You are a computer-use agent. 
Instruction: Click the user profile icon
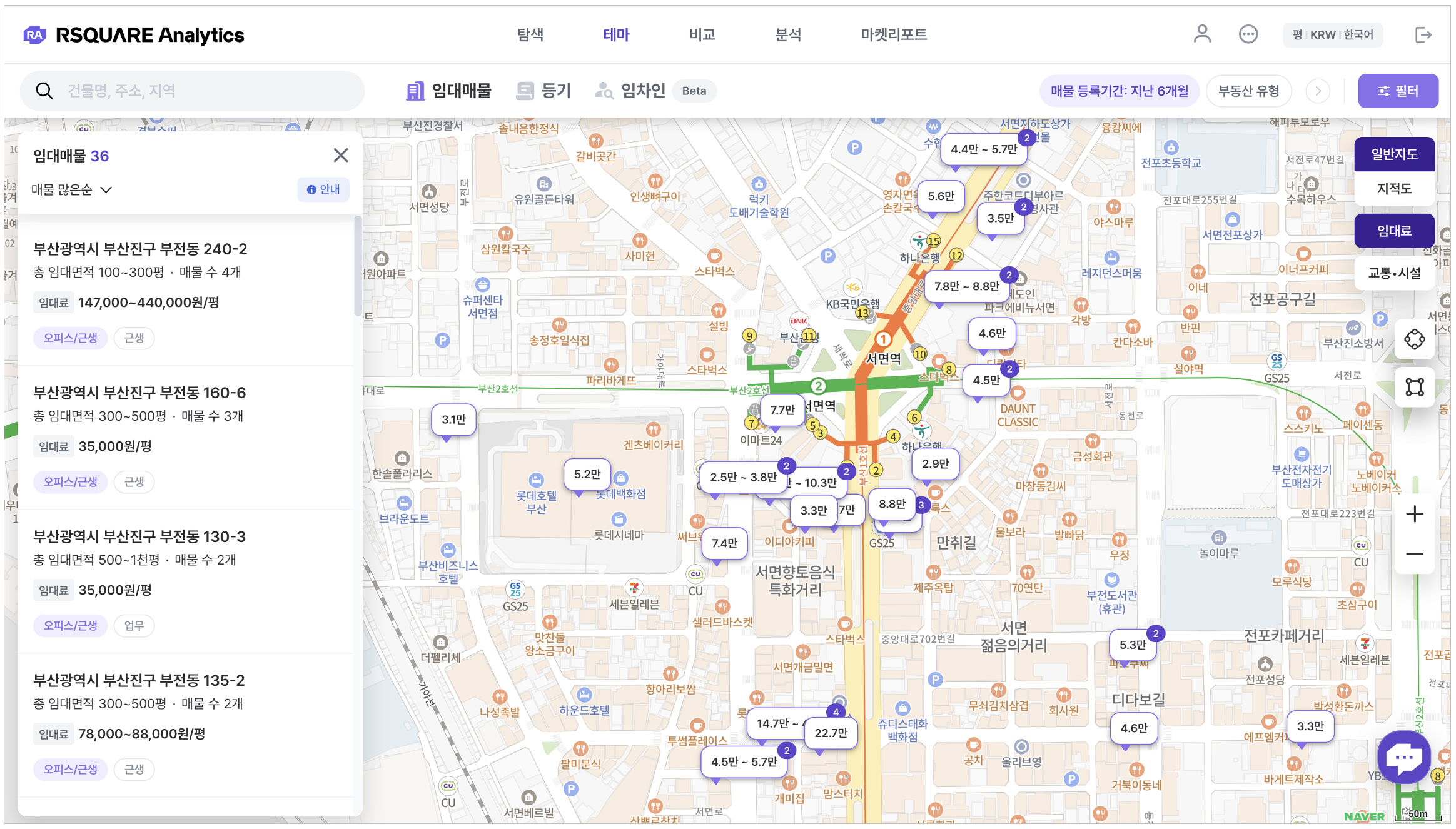tap(1201, 34)
